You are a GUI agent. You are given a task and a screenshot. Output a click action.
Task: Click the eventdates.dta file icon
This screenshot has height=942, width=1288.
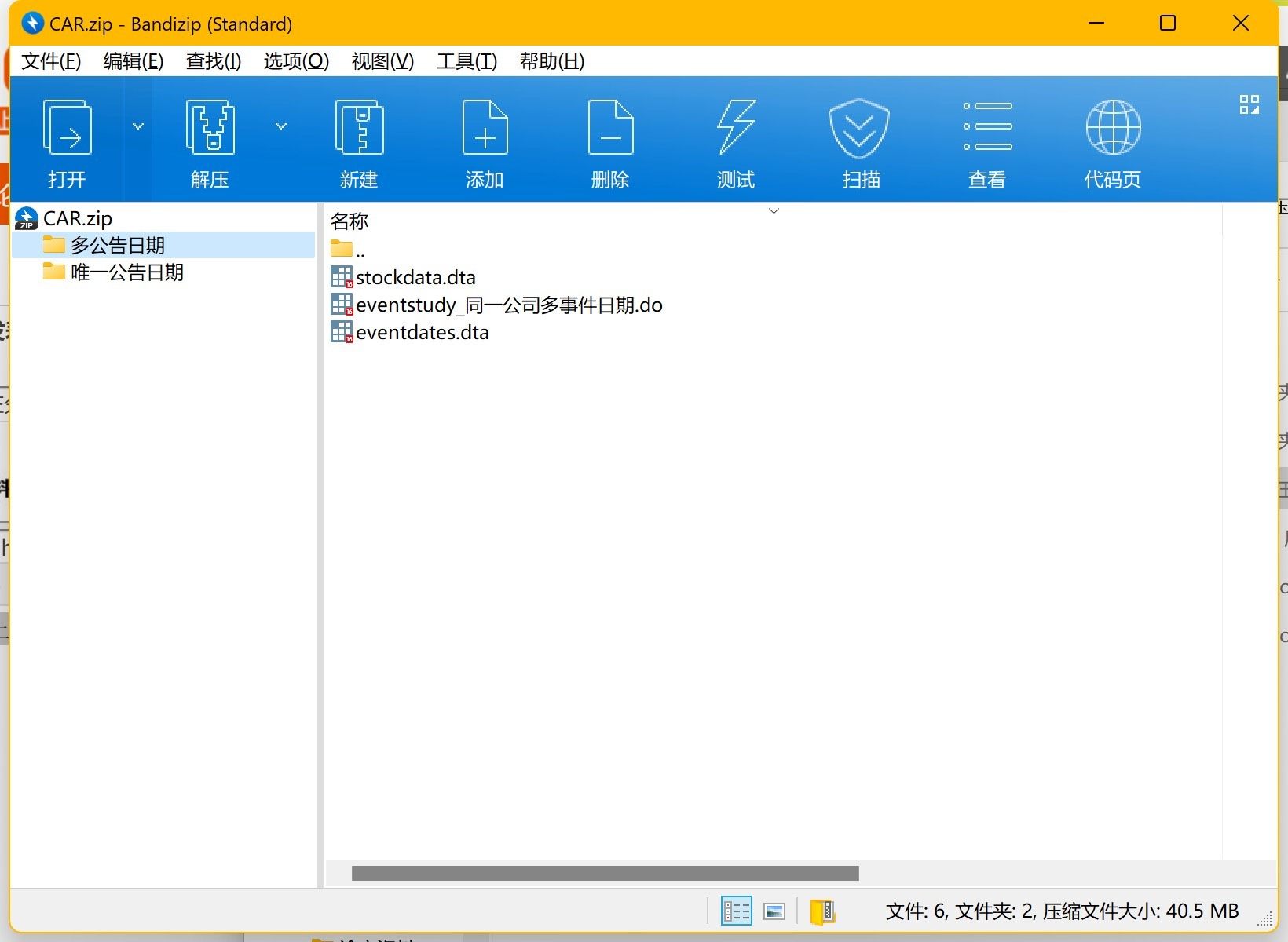342,332
